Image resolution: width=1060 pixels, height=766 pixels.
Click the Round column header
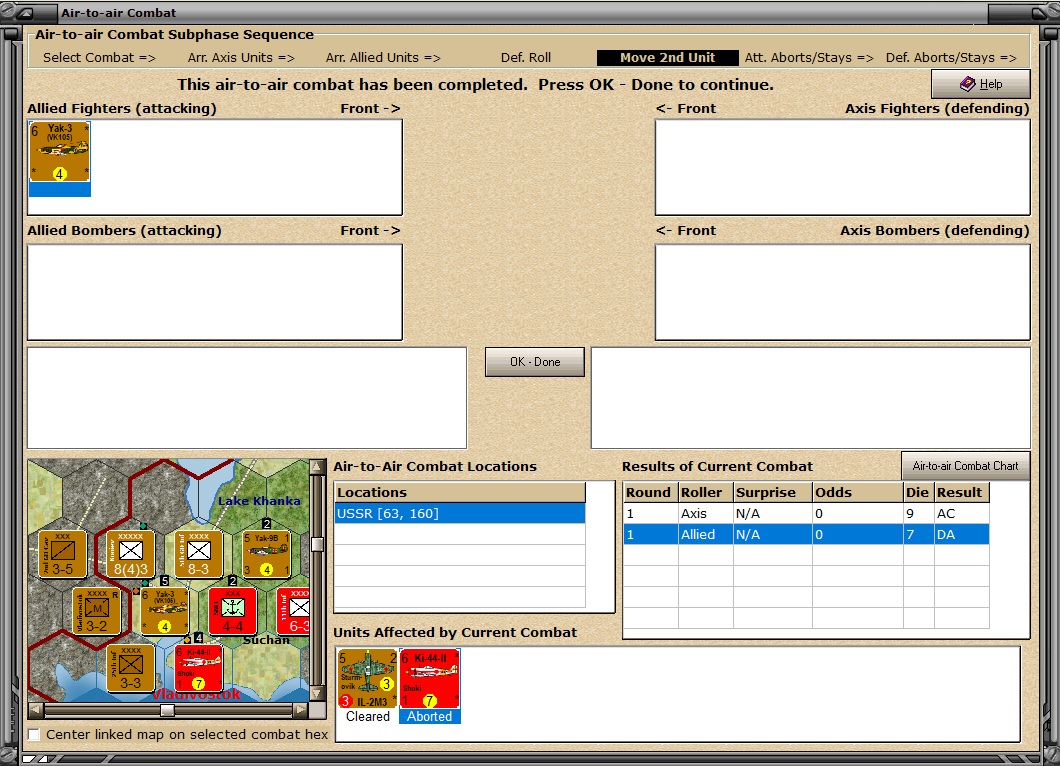651,492
